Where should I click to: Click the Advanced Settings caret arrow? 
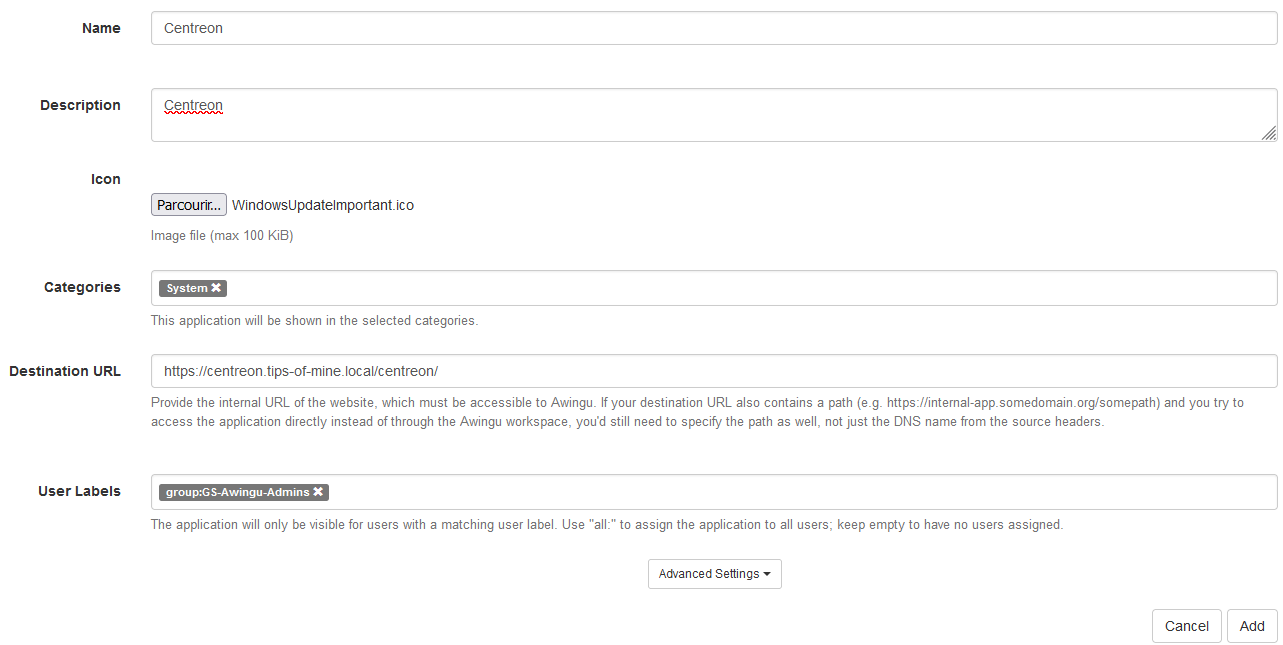pos(767,575)
